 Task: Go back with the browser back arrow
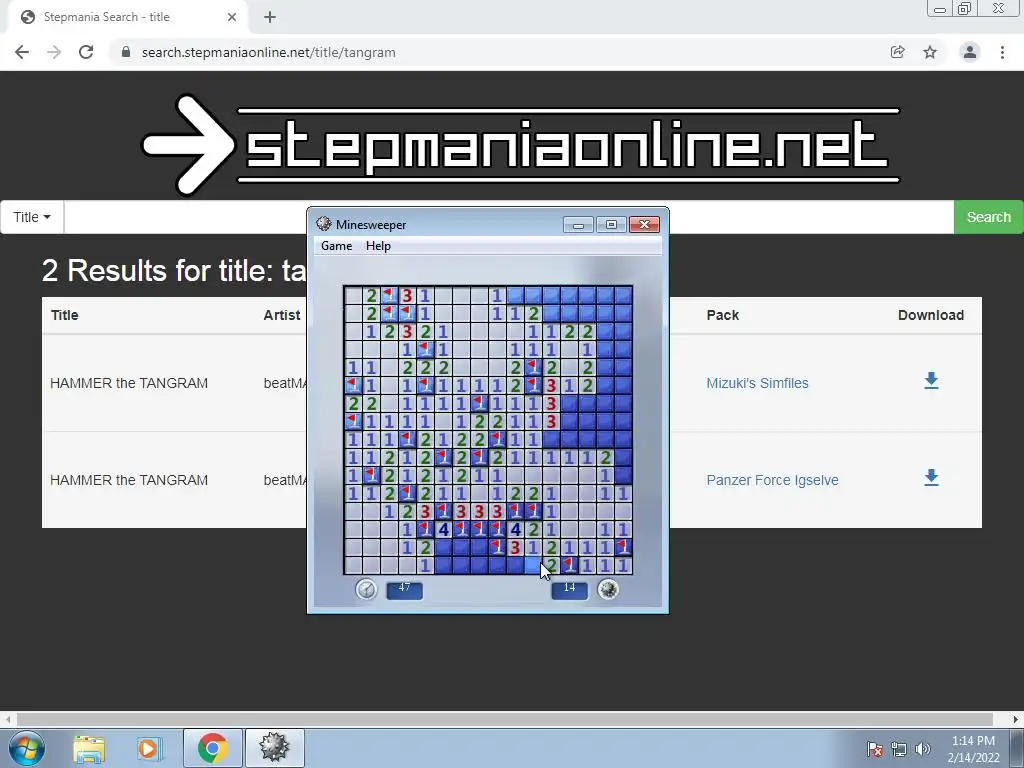point(22,52)
